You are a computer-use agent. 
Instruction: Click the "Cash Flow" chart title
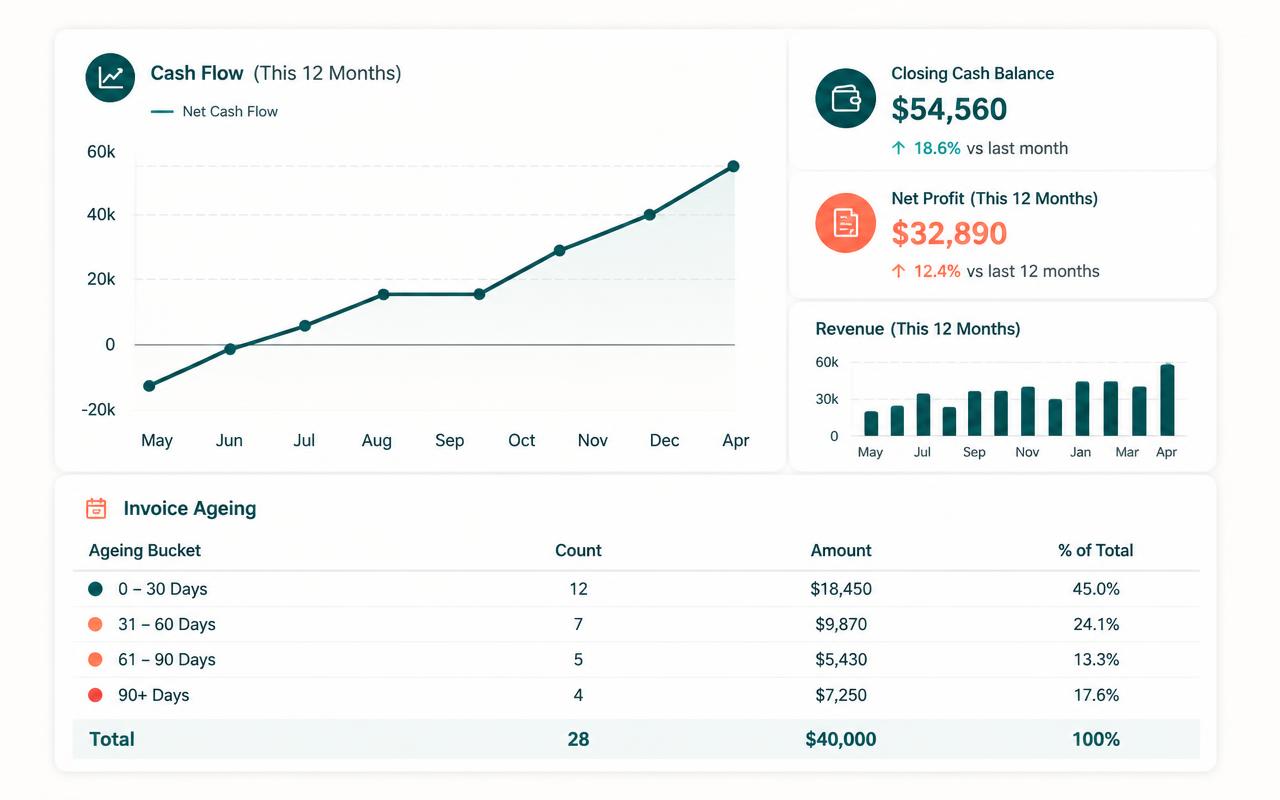(197, 73)
